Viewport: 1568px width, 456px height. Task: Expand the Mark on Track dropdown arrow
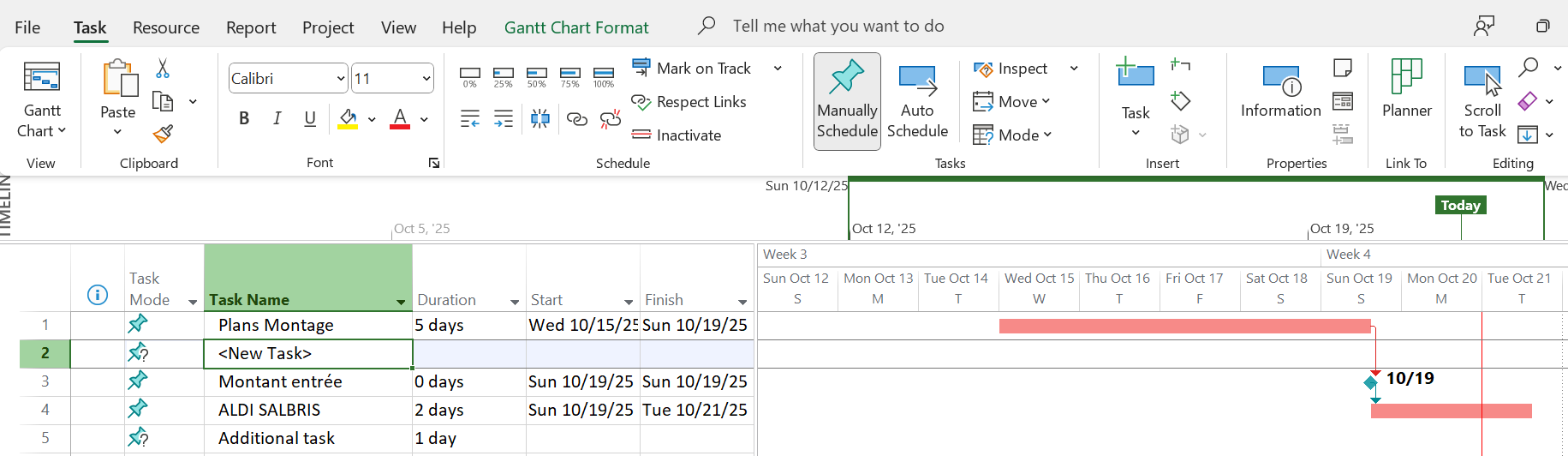[x=778, y=69]
